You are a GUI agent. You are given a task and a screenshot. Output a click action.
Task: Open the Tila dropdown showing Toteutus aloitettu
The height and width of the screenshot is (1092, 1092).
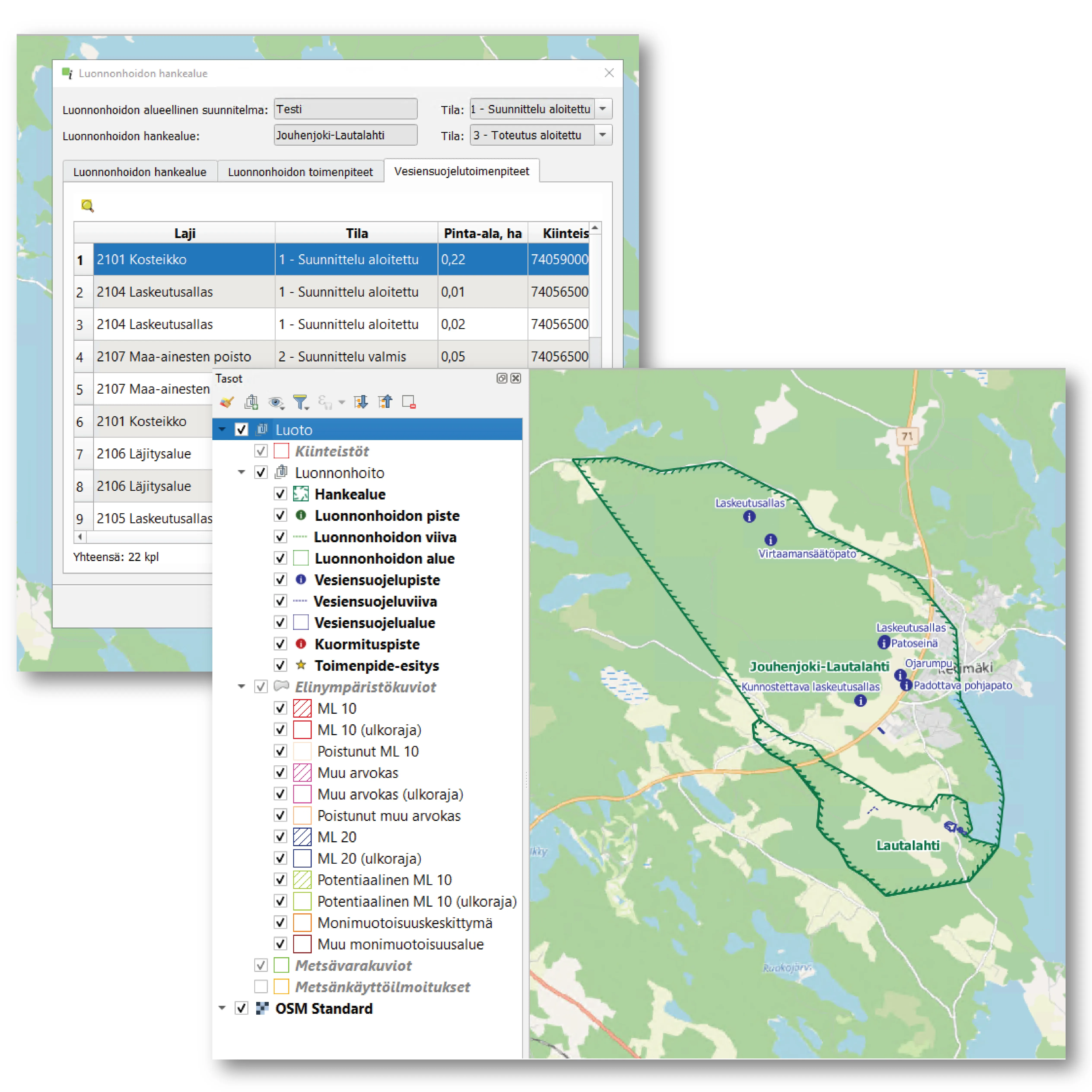click(603, 135)
